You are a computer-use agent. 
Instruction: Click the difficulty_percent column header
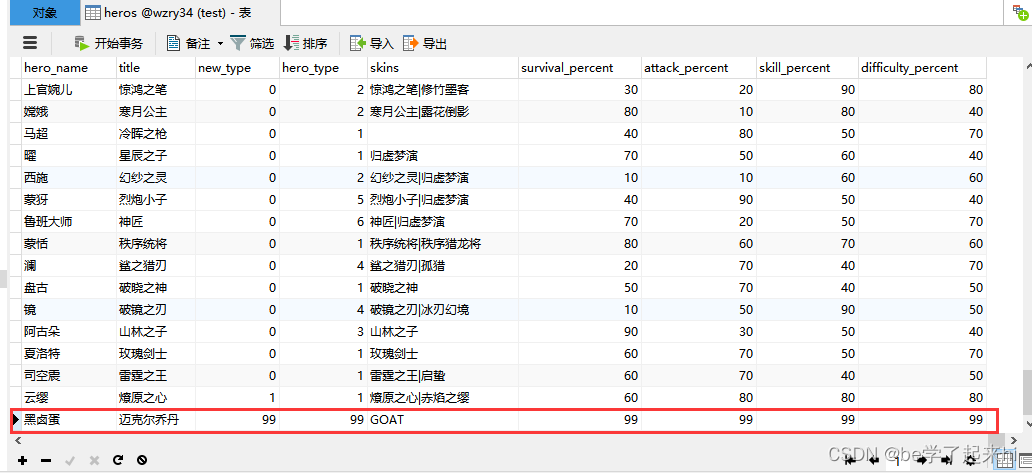(x=923, y=68)
